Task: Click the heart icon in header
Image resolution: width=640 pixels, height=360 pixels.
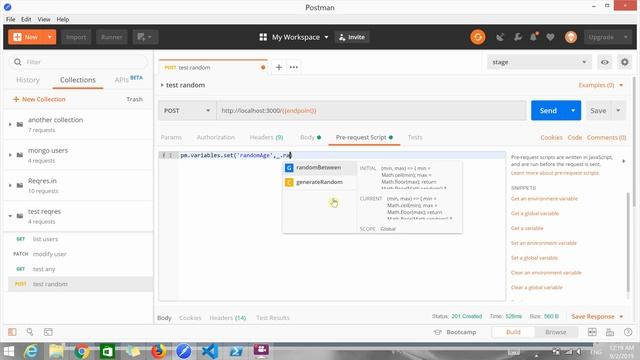Action: [x=550, y=37]
